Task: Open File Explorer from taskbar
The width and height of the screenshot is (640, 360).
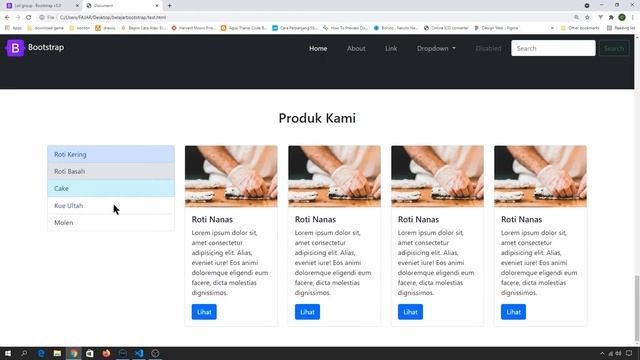Action: (57, 353)
